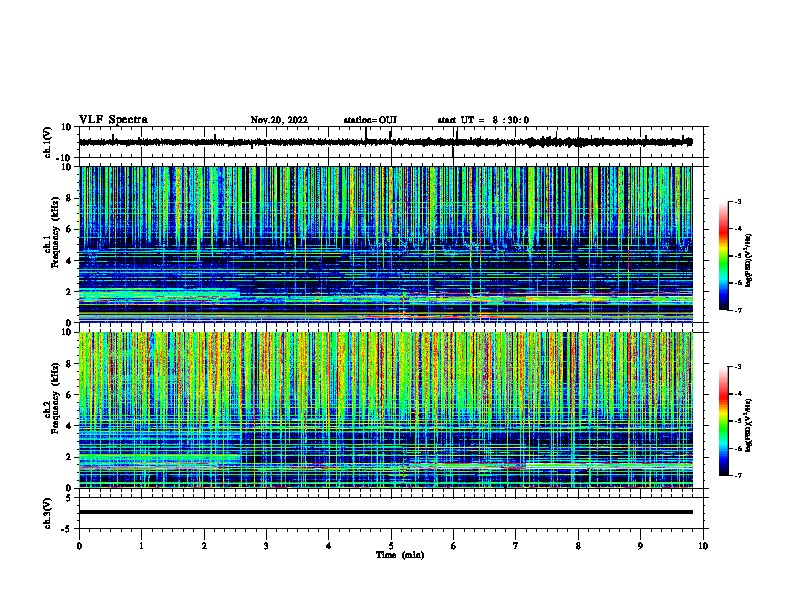Click time axis tick label "7"
Image resolution: width=792 pixels, height=612 pixels.
click(x=516, y=546)
